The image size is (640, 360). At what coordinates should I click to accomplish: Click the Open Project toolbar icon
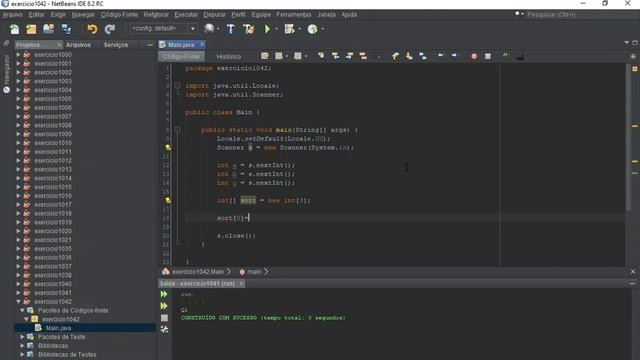pos(49,29)
